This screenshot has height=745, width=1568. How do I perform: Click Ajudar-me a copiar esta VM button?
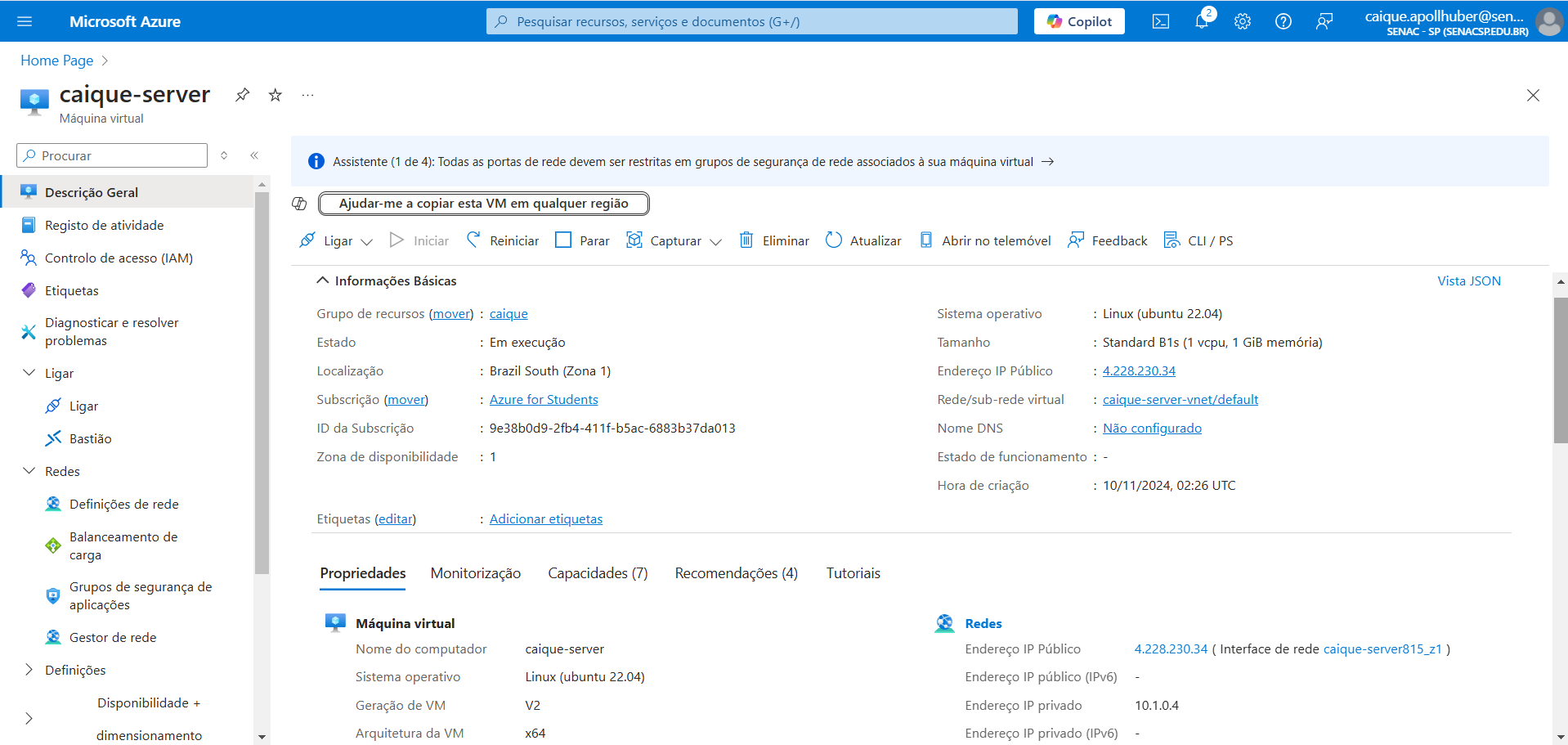click(484, 204)
